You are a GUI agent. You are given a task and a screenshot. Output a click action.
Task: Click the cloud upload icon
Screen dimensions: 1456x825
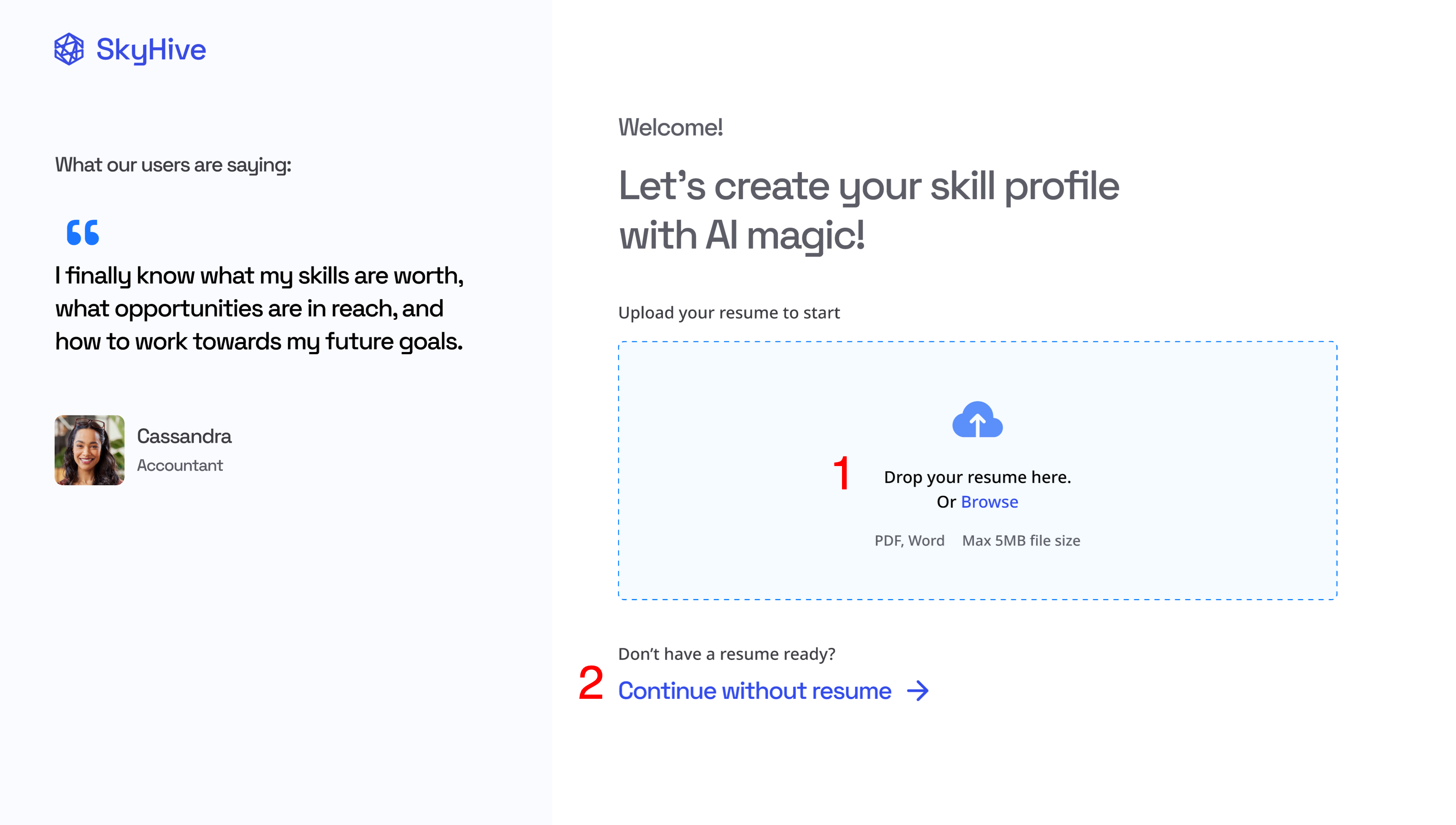977,420
